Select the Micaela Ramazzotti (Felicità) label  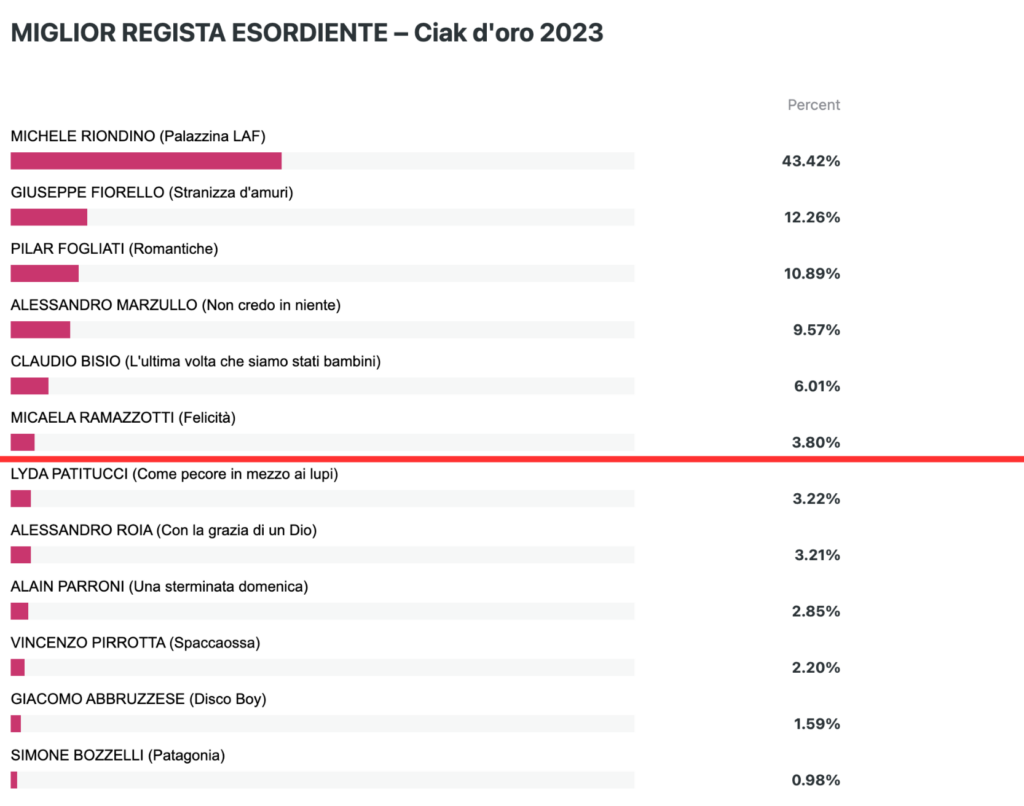click(123, 417)
